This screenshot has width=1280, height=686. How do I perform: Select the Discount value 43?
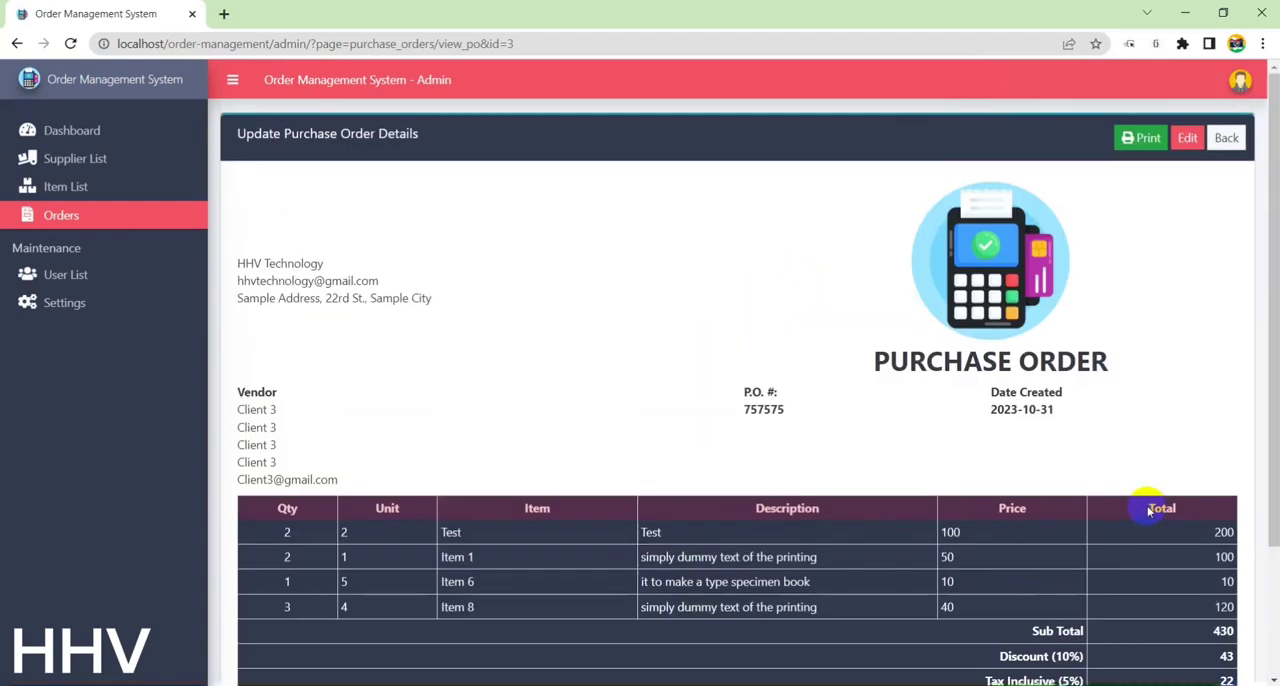click(1227, 656)
